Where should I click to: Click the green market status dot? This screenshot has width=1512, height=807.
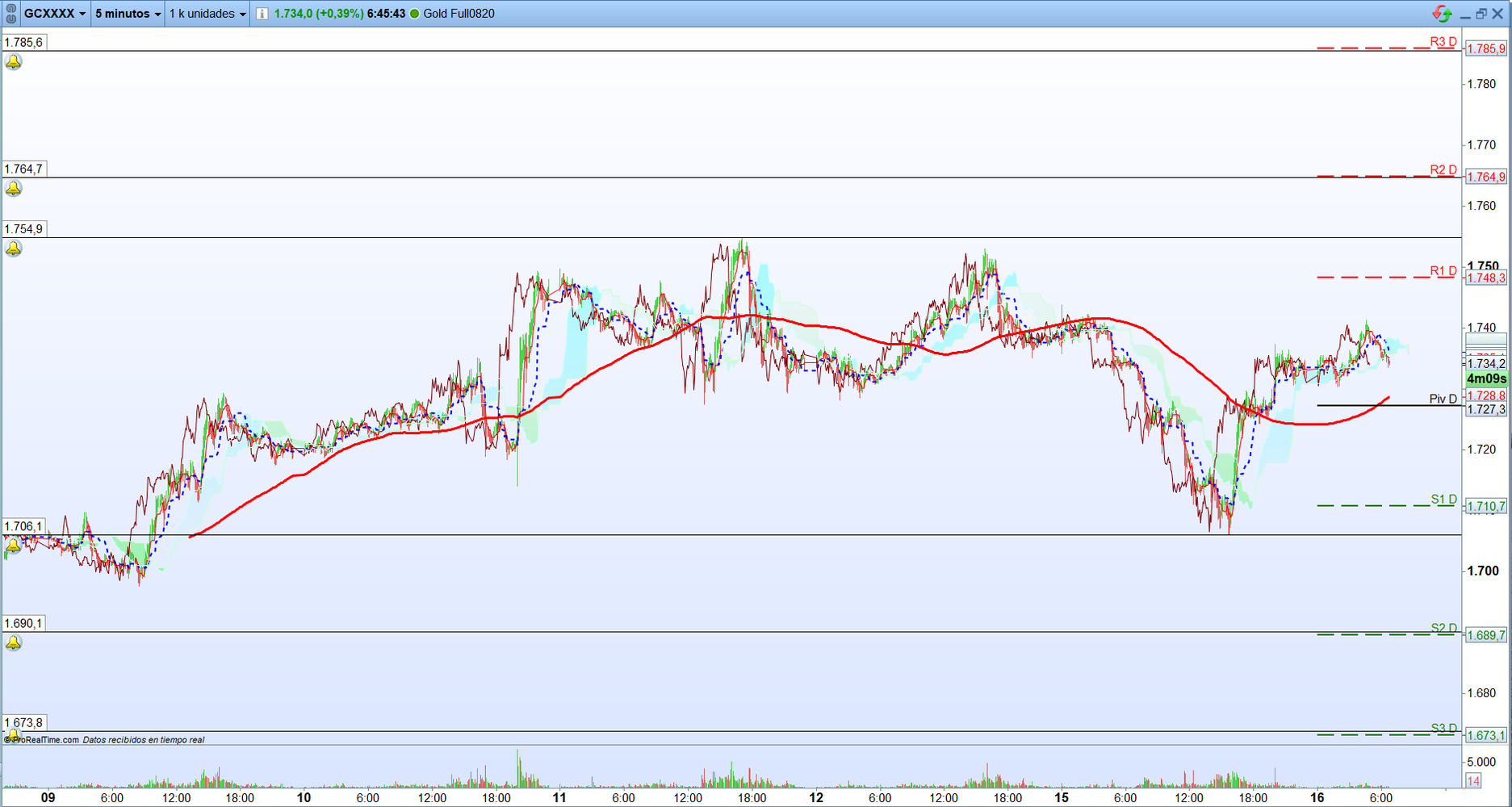(x=415, y=14)
